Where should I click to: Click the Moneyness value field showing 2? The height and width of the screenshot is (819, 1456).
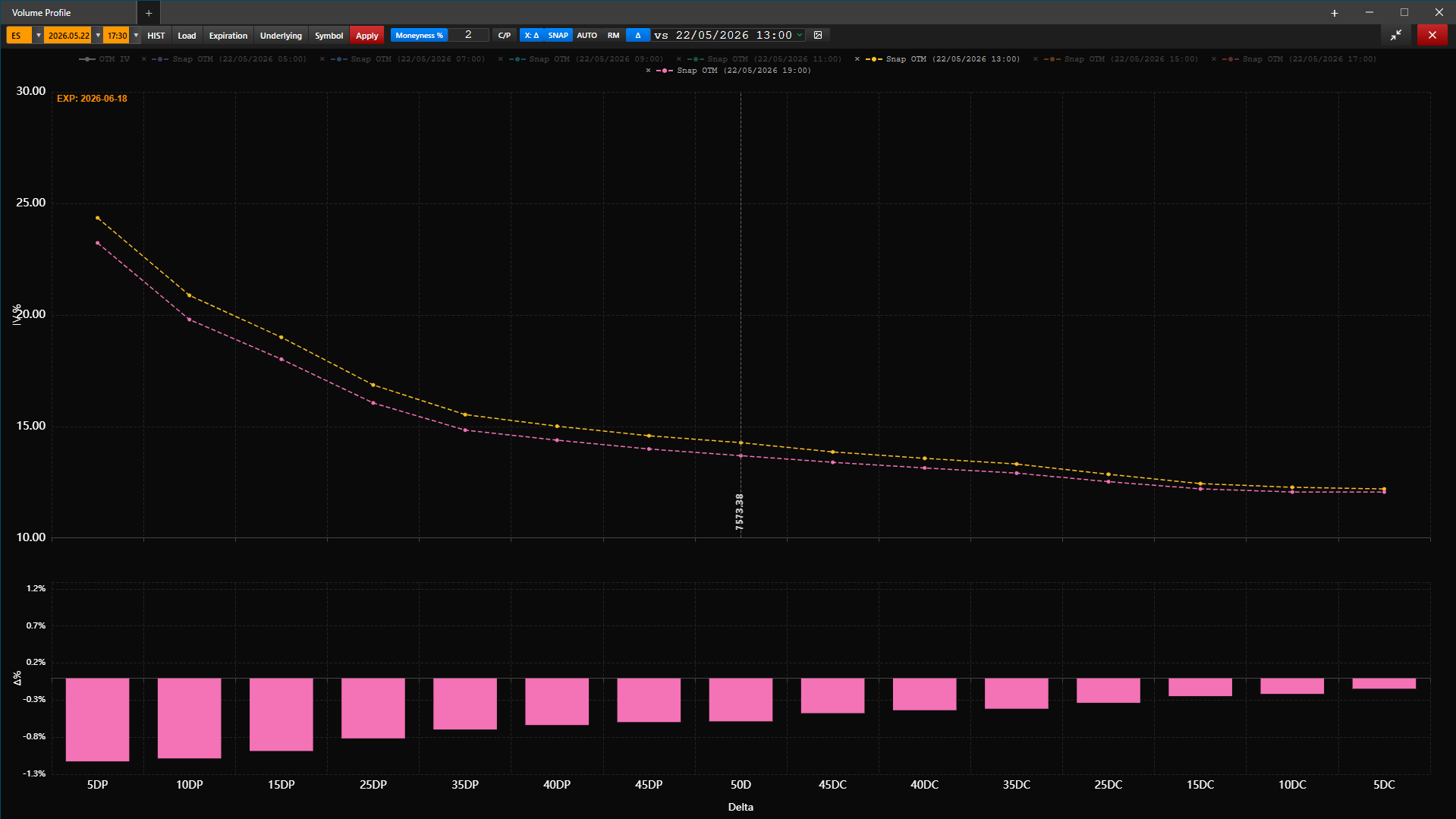(x=468, y=36)
